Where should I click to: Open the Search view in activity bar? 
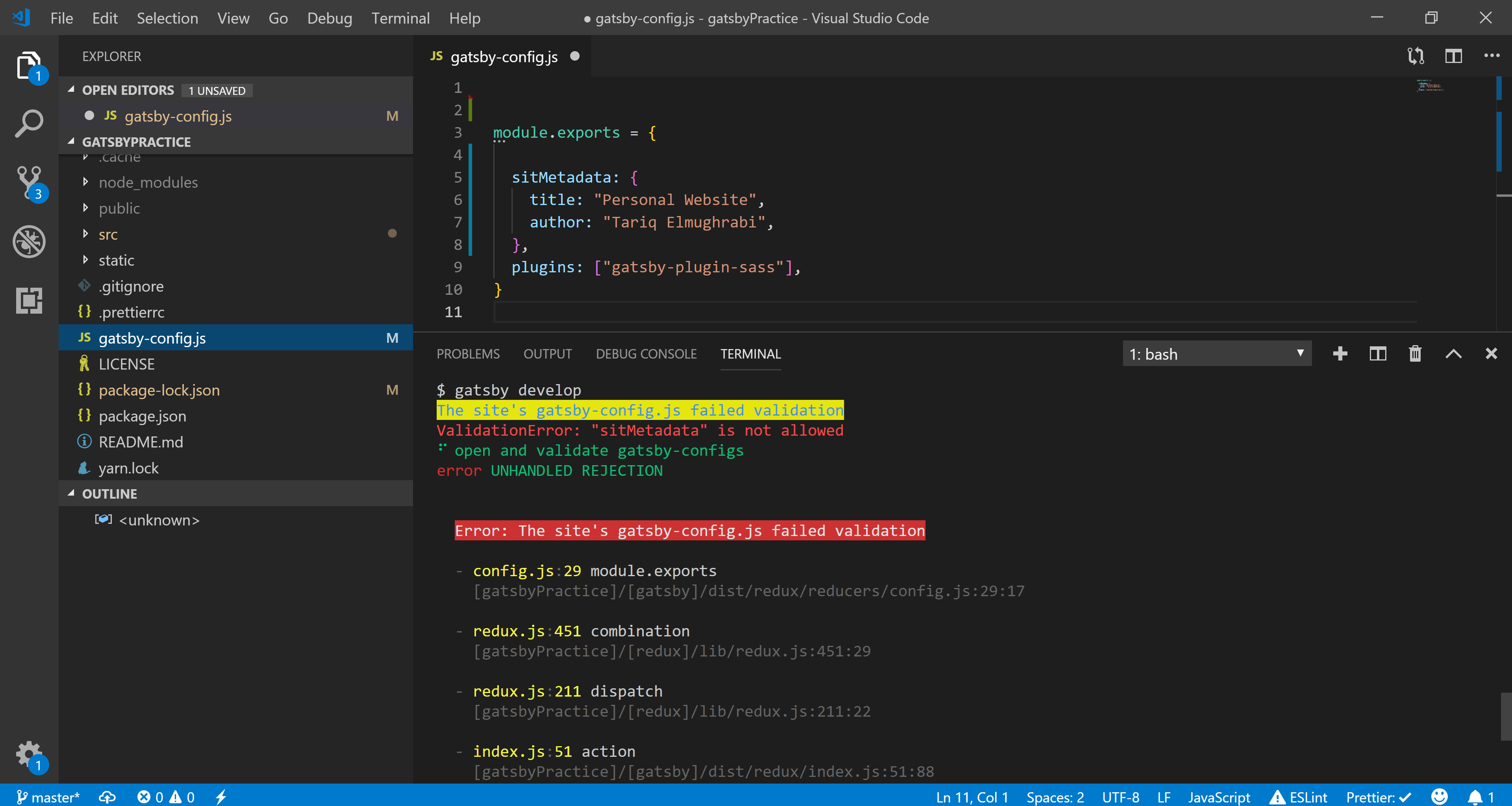click(28, 124)
